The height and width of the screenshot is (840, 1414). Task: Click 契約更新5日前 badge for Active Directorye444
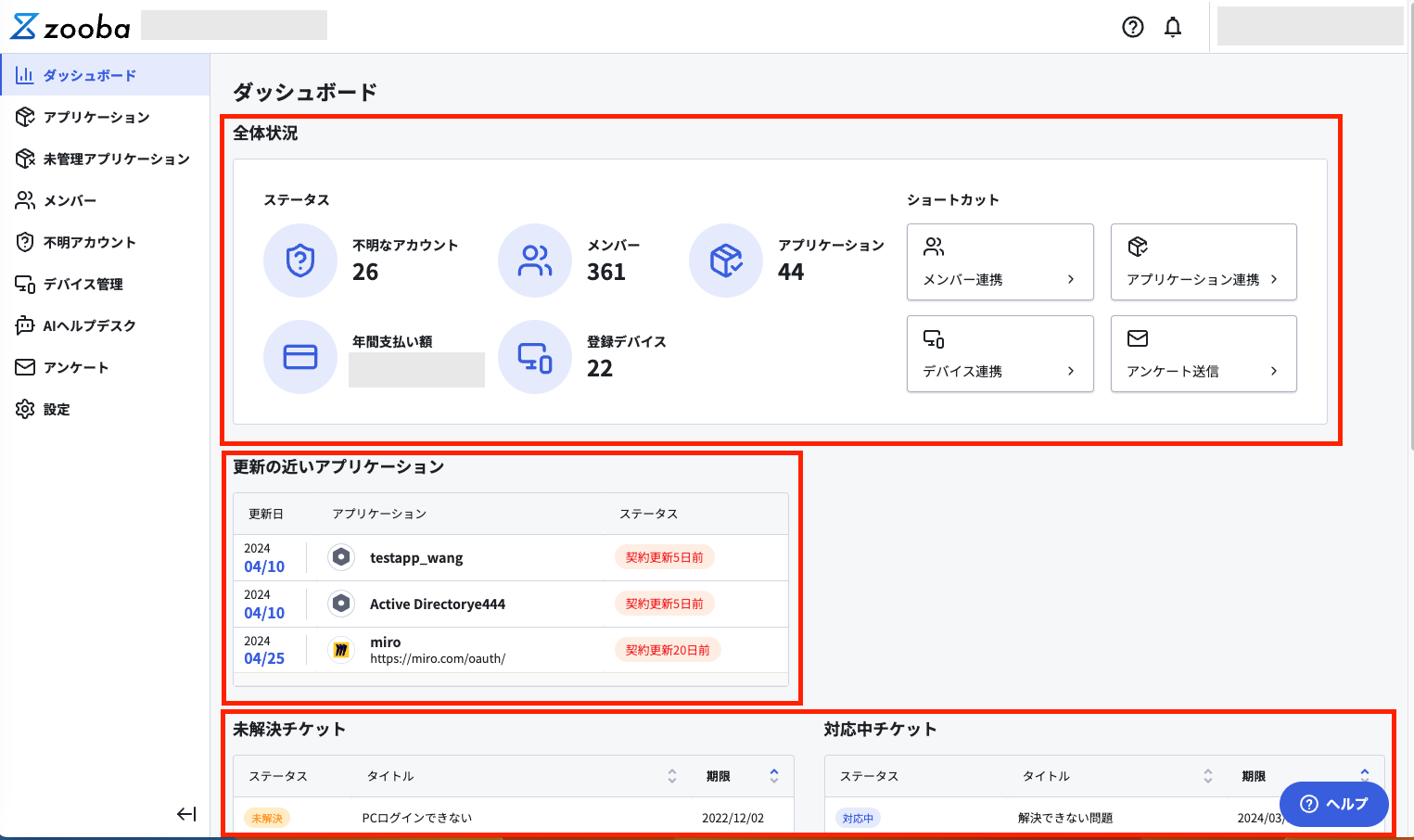pyautogui.click(x=664, y=604)
